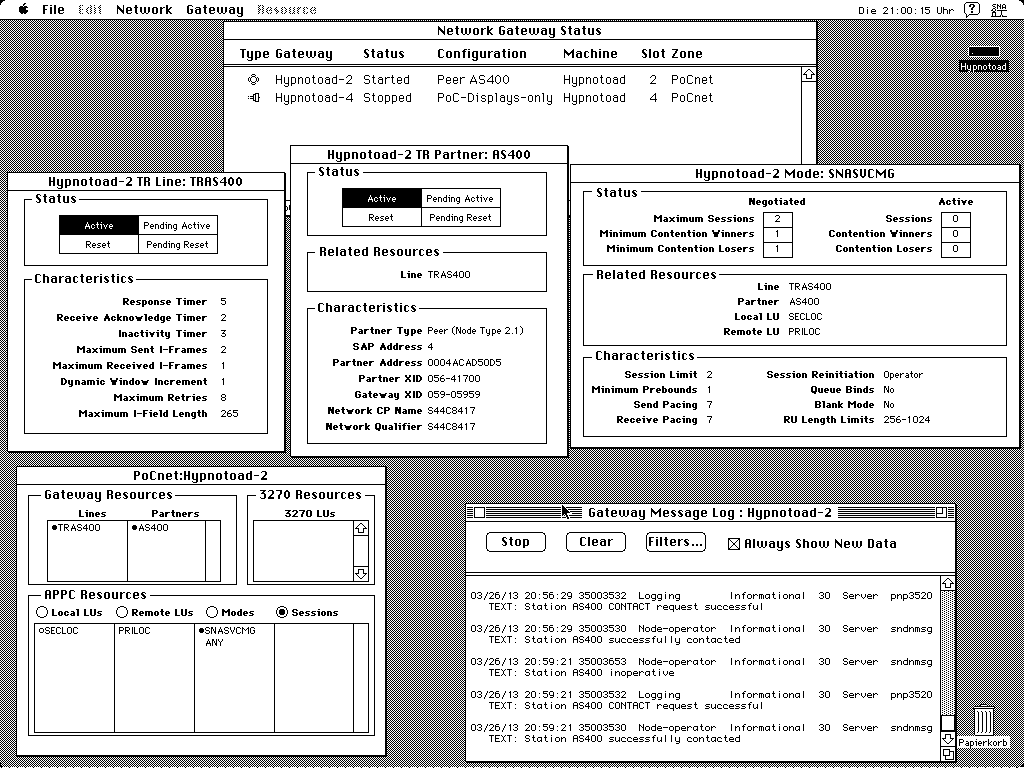Click the Hypnotoad-4 gateway type icon
1024x768 pixels.
pos(254,98)
